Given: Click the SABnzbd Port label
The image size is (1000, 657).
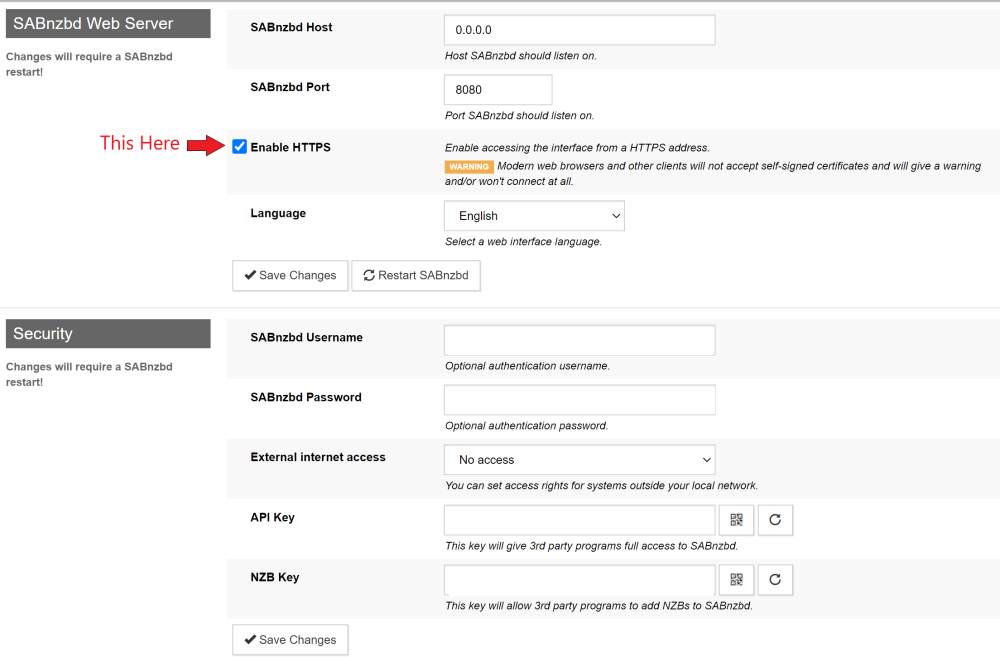Looking at the screenshot, I should click(290, 87).
